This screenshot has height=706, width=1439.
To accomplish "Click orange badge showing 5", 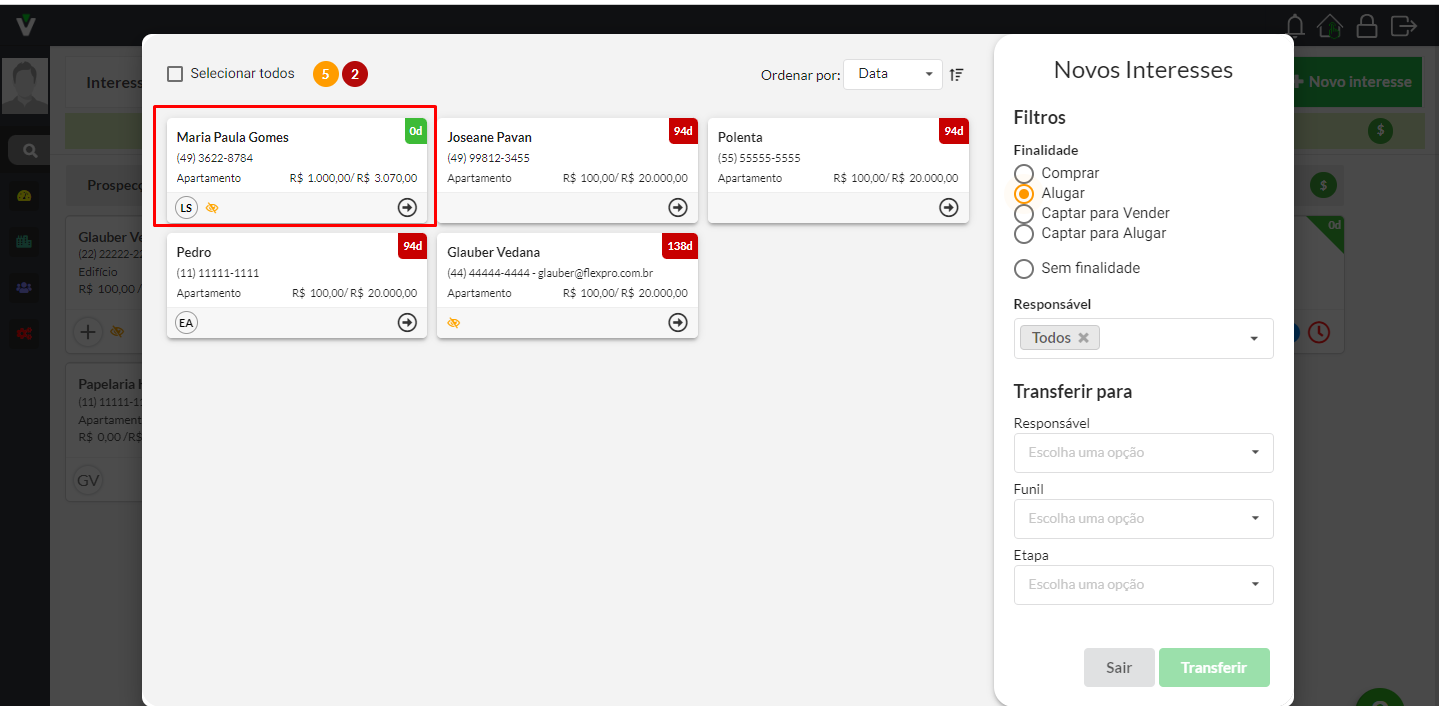I will click(325, 74).
